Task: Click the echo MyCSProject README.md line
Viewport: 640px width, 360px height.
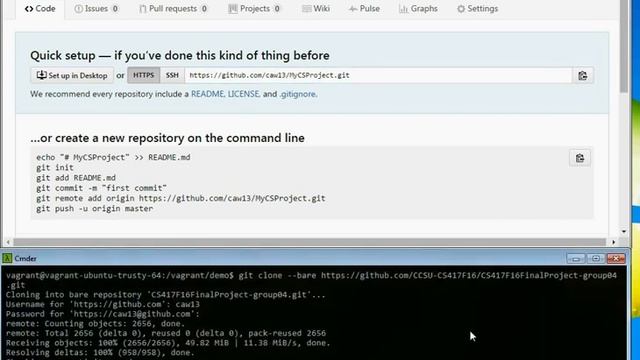Action: (x=113, y=158)
